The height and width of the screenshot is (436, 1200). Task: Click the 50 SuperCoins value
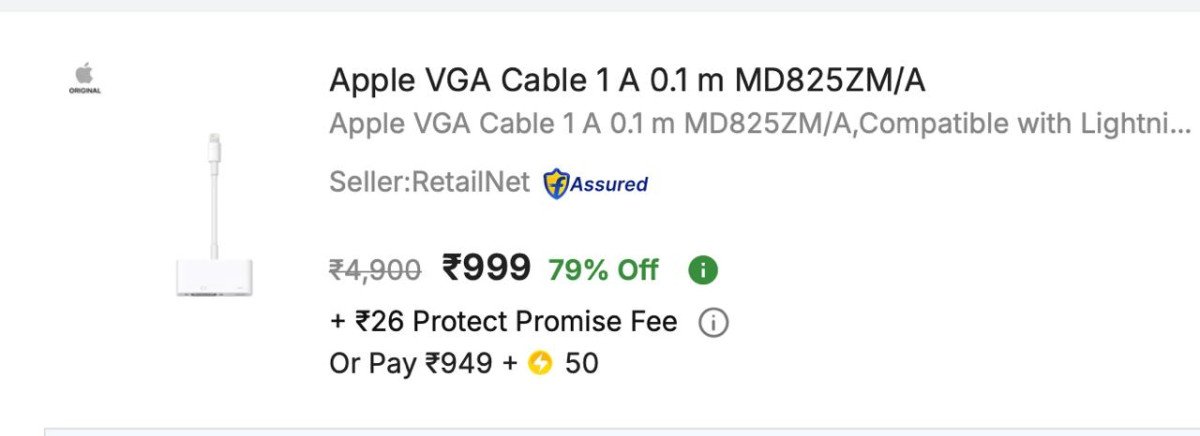(x=582, y=363)
